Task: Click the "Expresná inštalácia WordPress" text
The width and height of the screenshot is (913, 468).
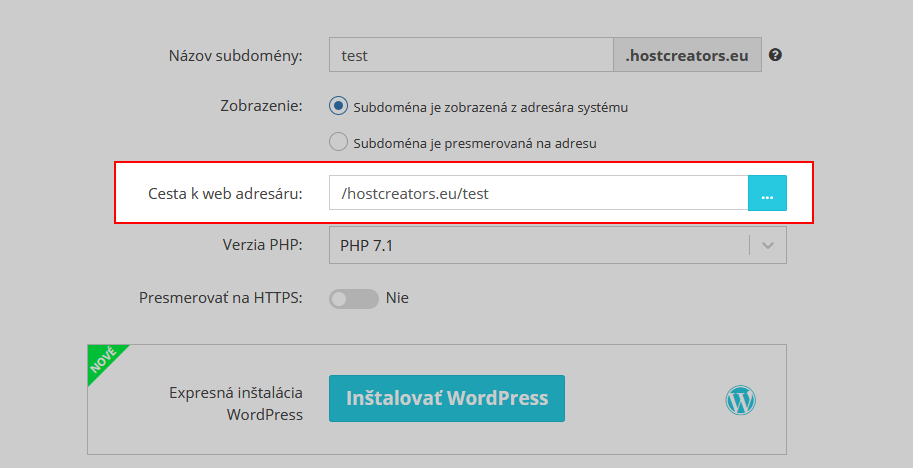Action: (x=236, y=403)
